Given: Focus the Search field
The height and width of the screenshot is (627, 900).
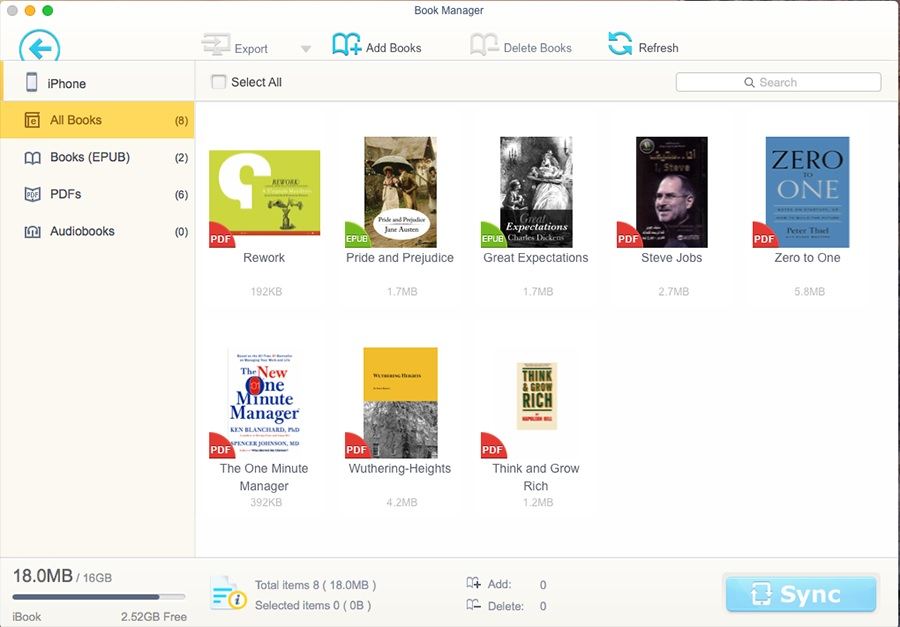Looking at the screenshot, I should click(x=778, y=82).
